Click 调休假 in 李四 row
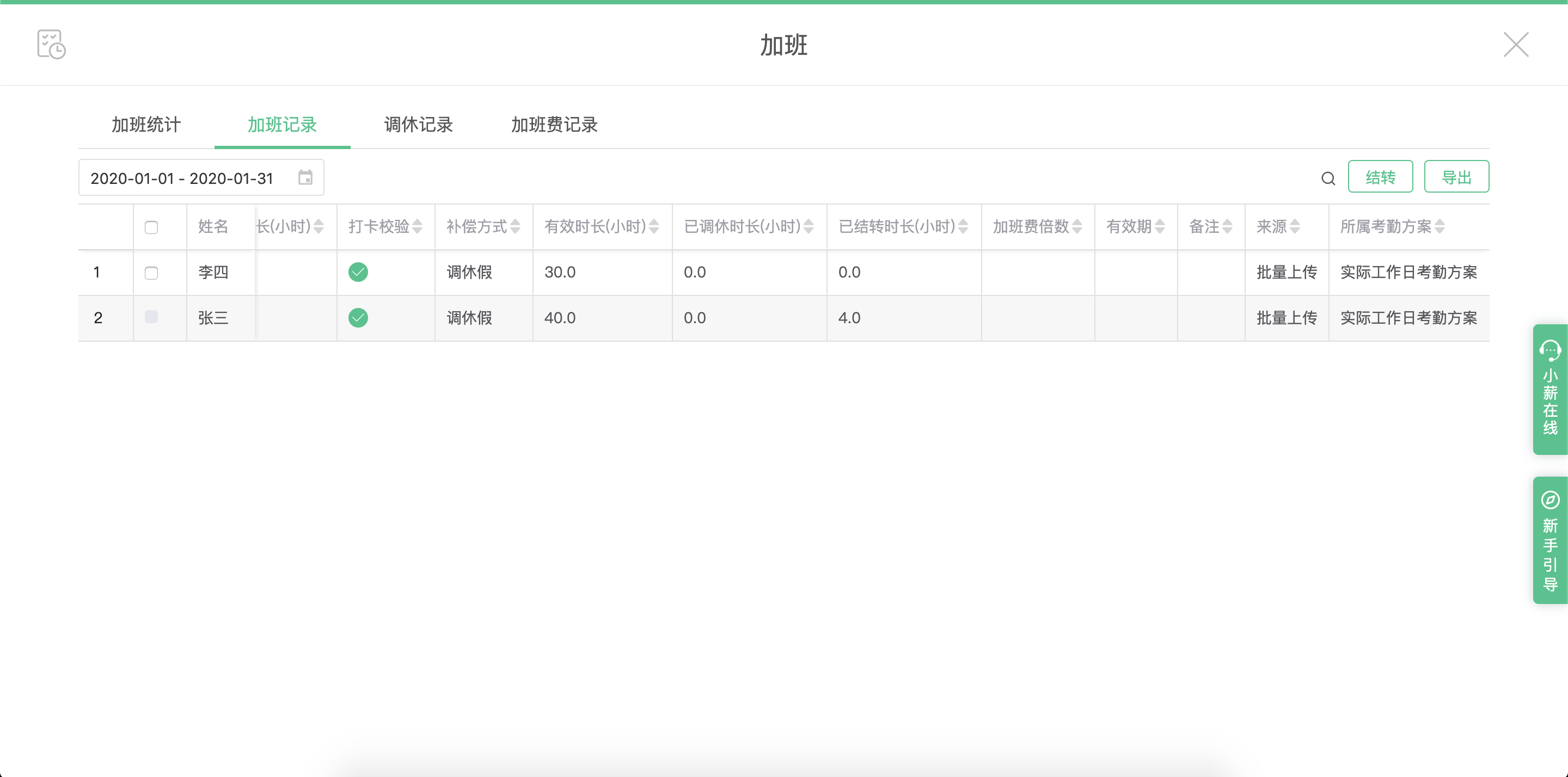 [x=469, y=272]
